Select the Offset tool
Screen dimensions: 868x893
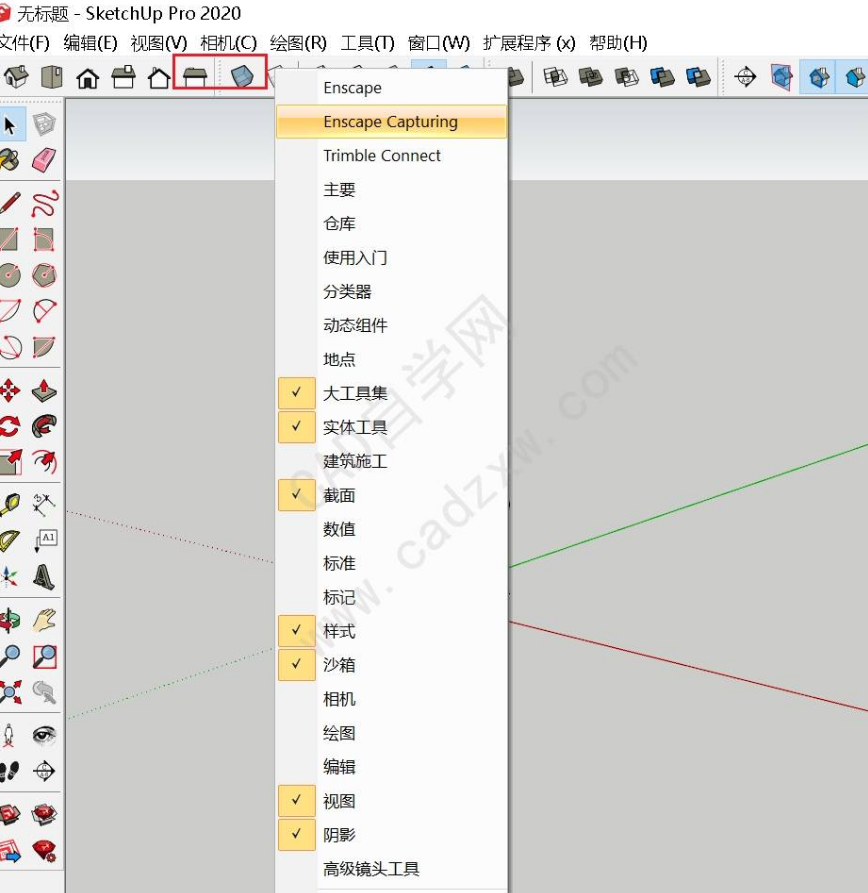pyautogui.click(x=44, y=462)
